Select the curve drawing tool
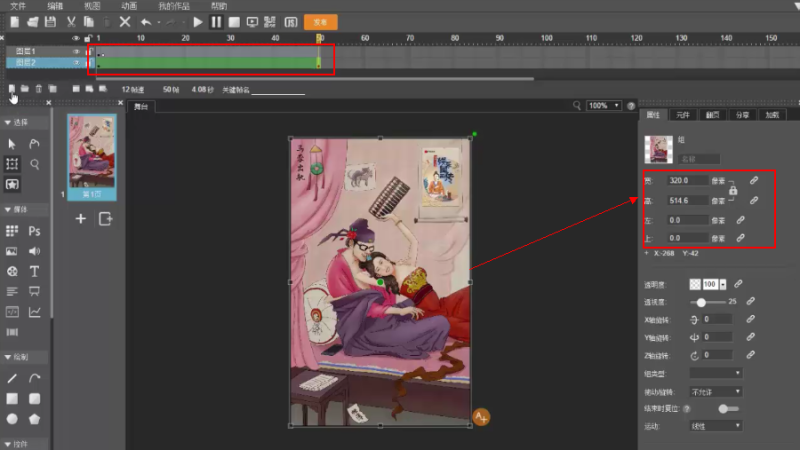 (34, 378)
